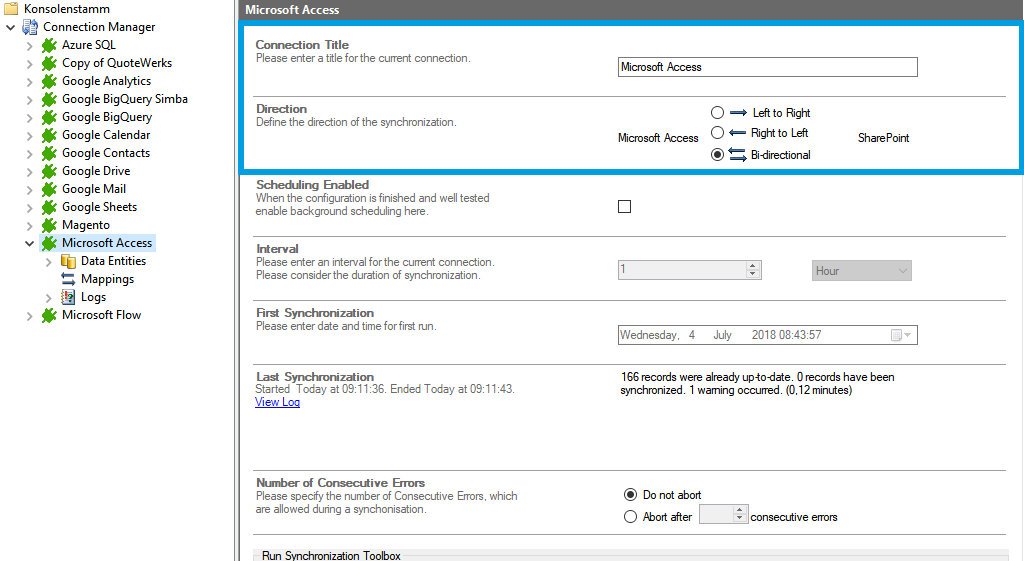Screen dimensions: 1024x561
Task: Select Right to Left direction
Action: [x=717, y=133]
